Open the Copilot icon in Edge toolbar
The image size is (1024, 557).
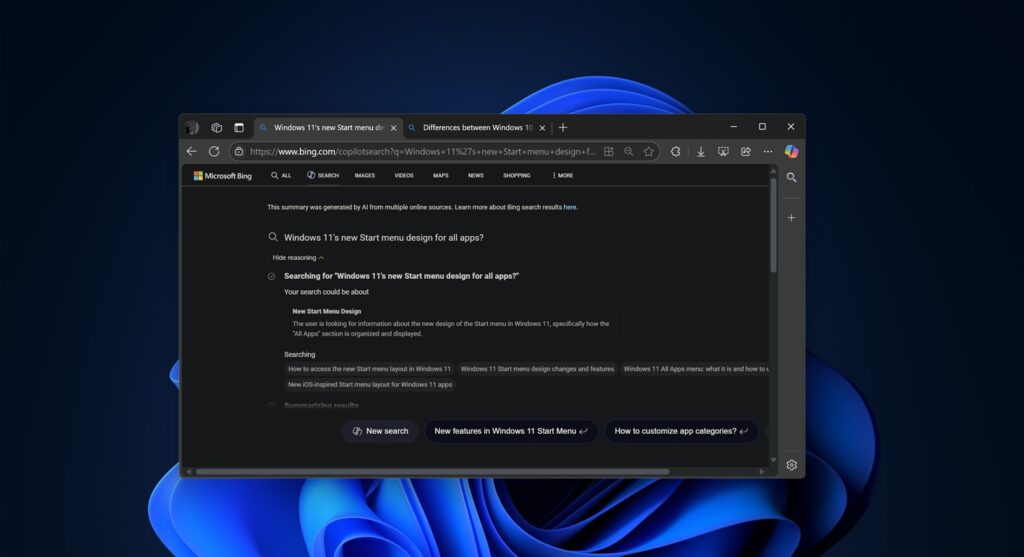(791, 151)
